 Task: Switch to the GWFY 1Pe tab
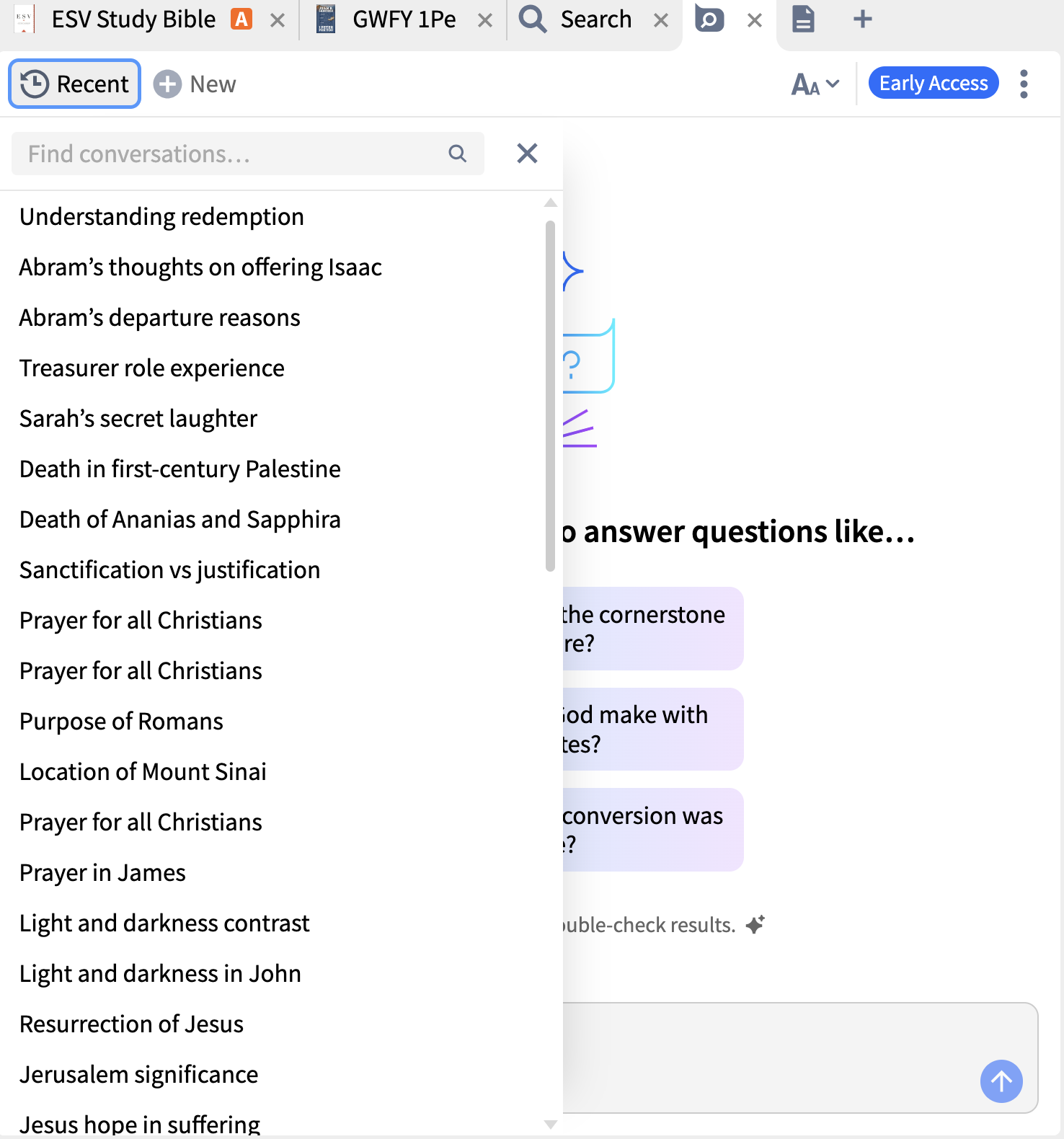(404, 19)
